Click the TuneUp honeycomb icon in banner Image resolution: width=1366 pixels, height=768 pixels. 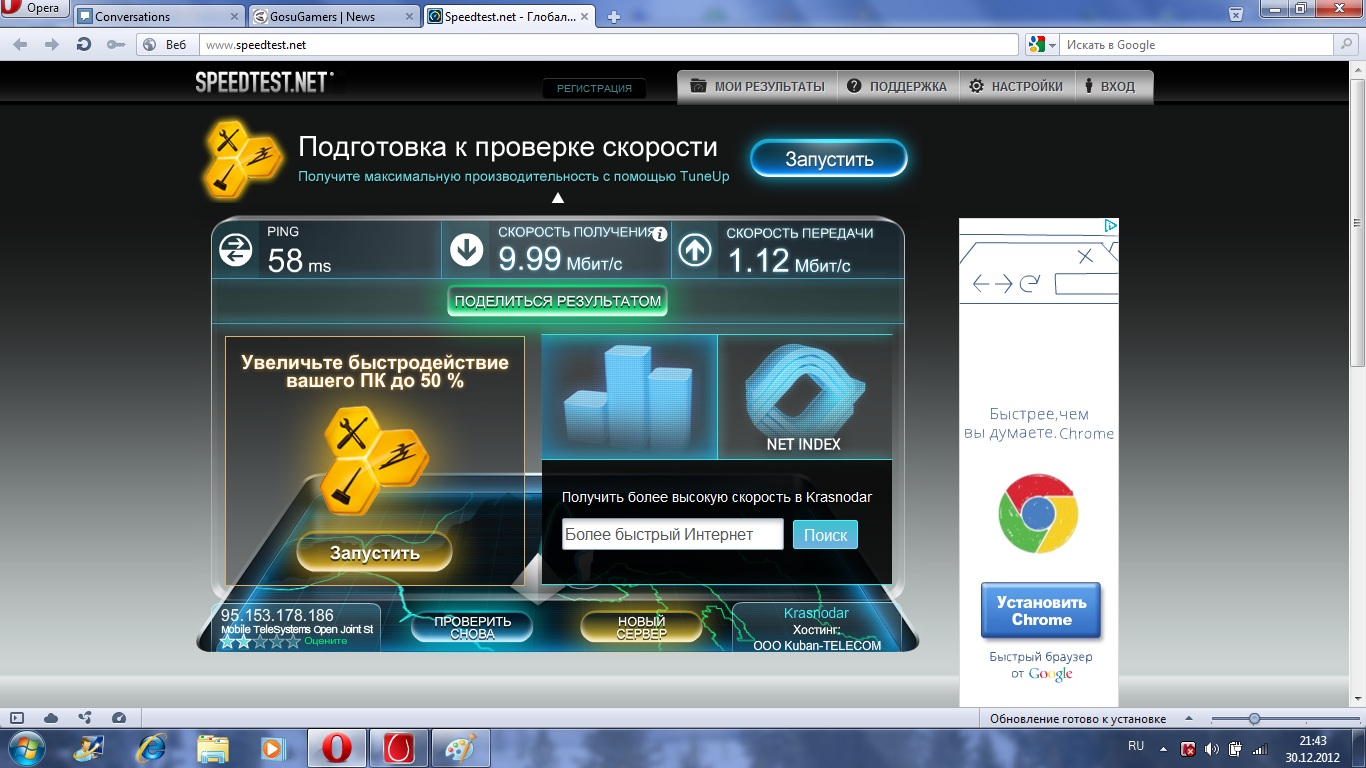coord(244,158)
